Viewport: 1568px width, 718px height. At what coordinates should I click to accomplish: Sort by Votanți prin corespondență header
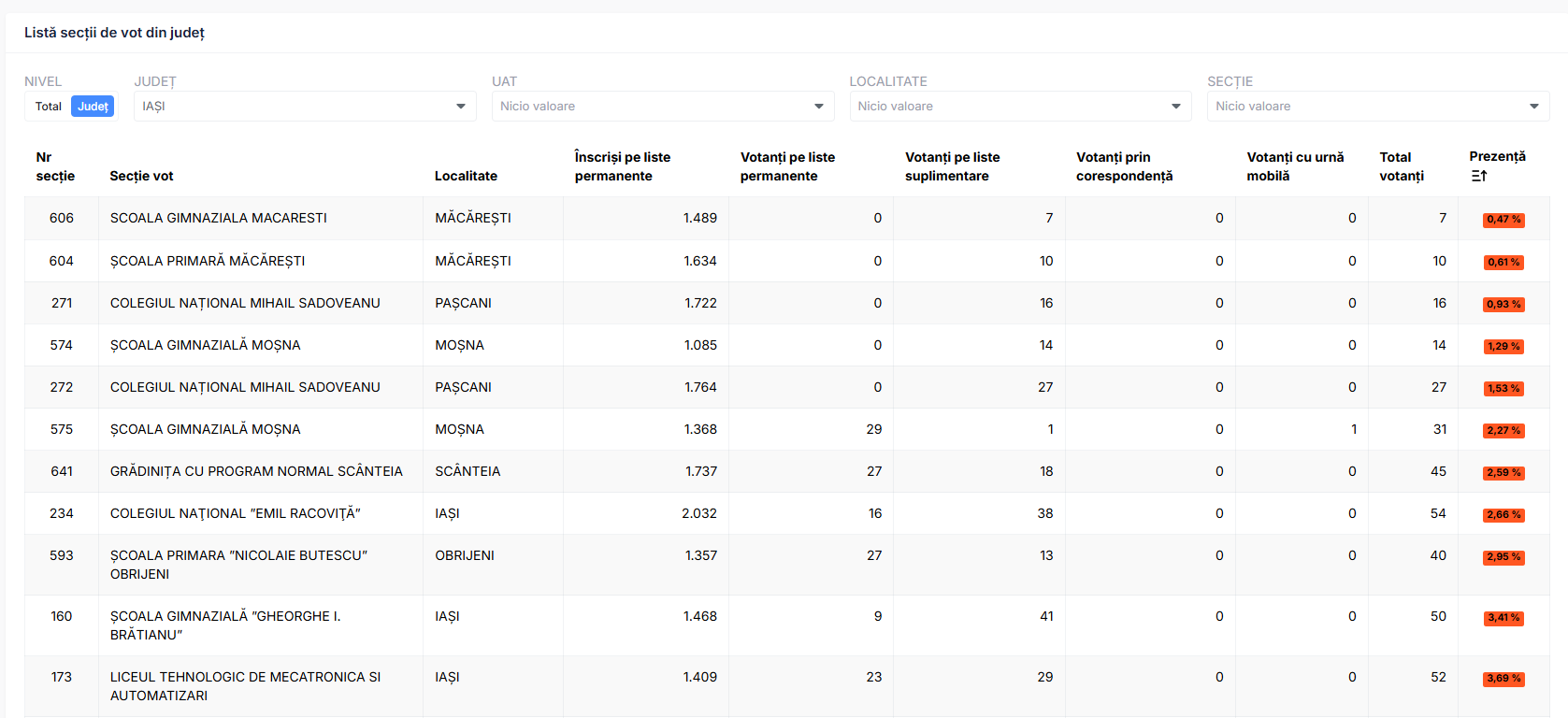pos(1124,166)
